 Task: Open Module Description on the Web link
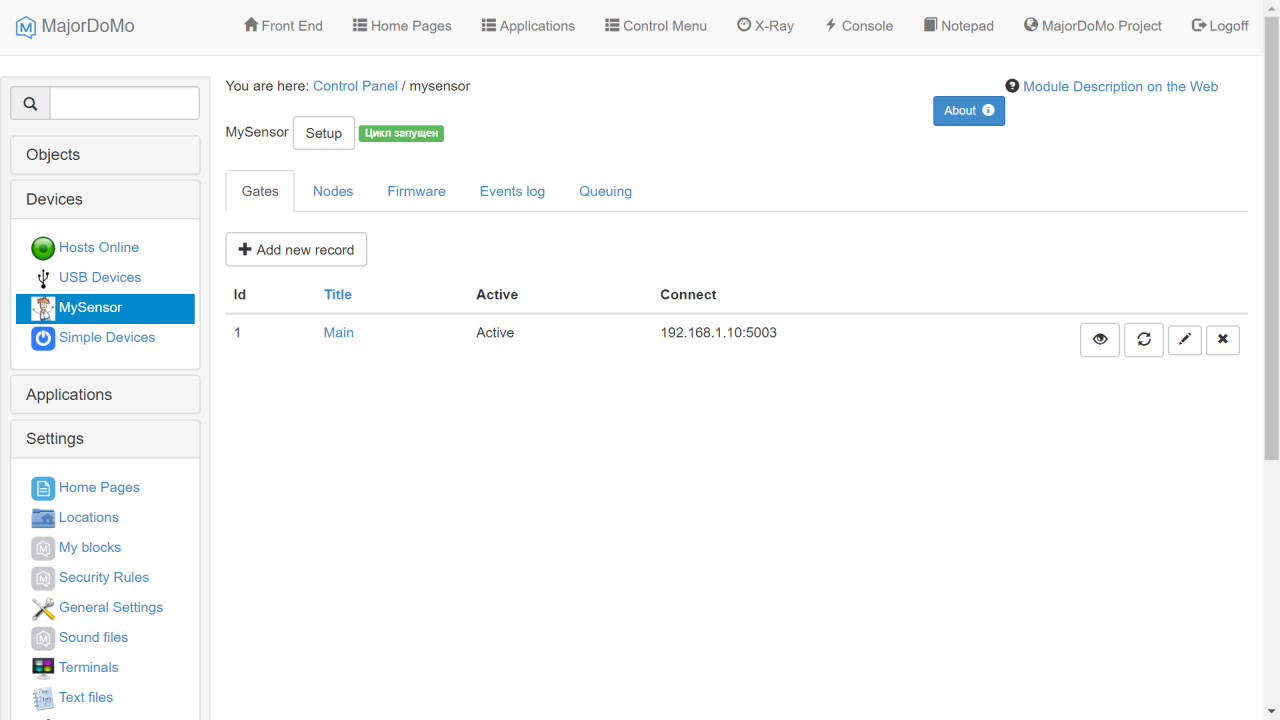point(1119,87)
